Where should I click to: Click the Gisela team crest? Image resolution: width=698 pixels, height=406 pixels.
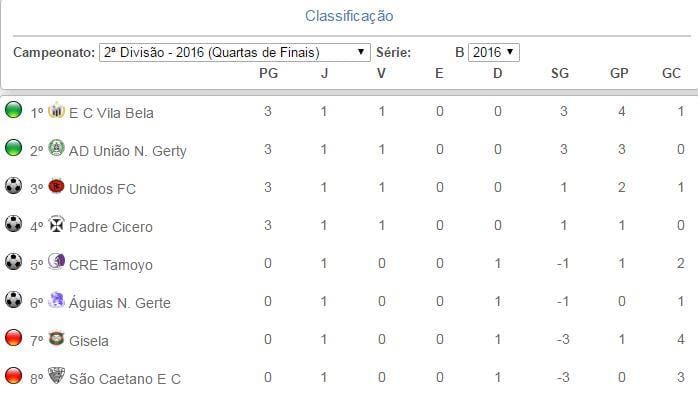56,340
